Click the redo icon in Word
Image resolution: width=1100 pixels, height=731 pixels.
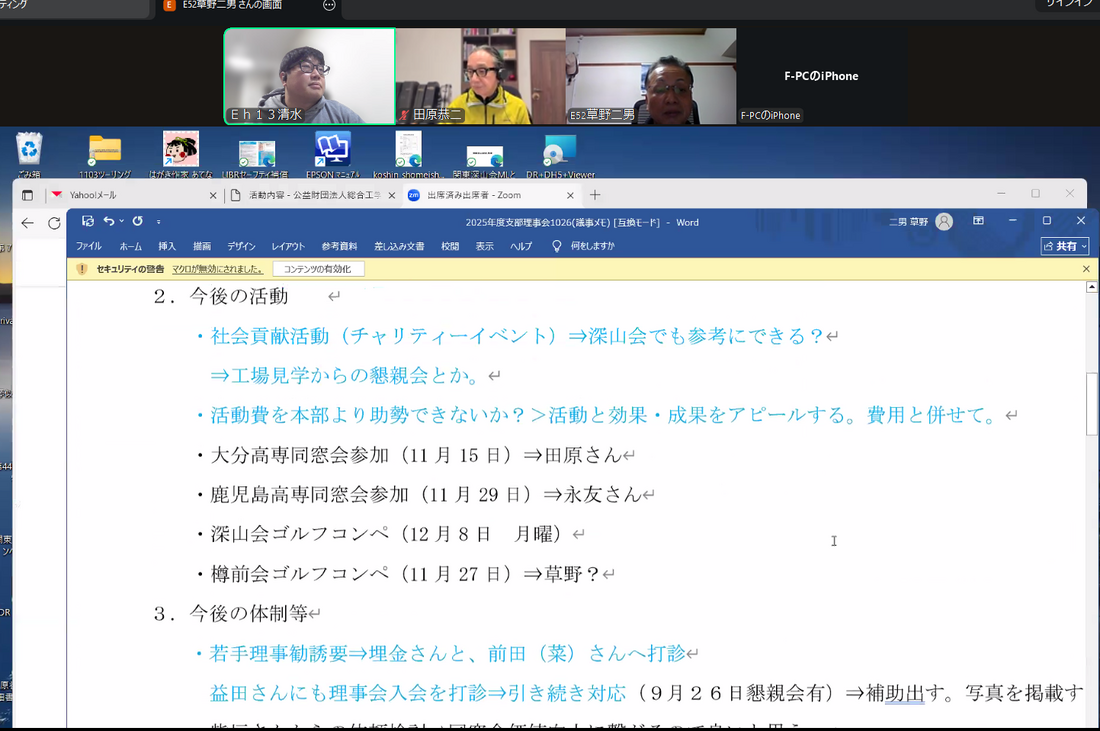coord(137,221)
